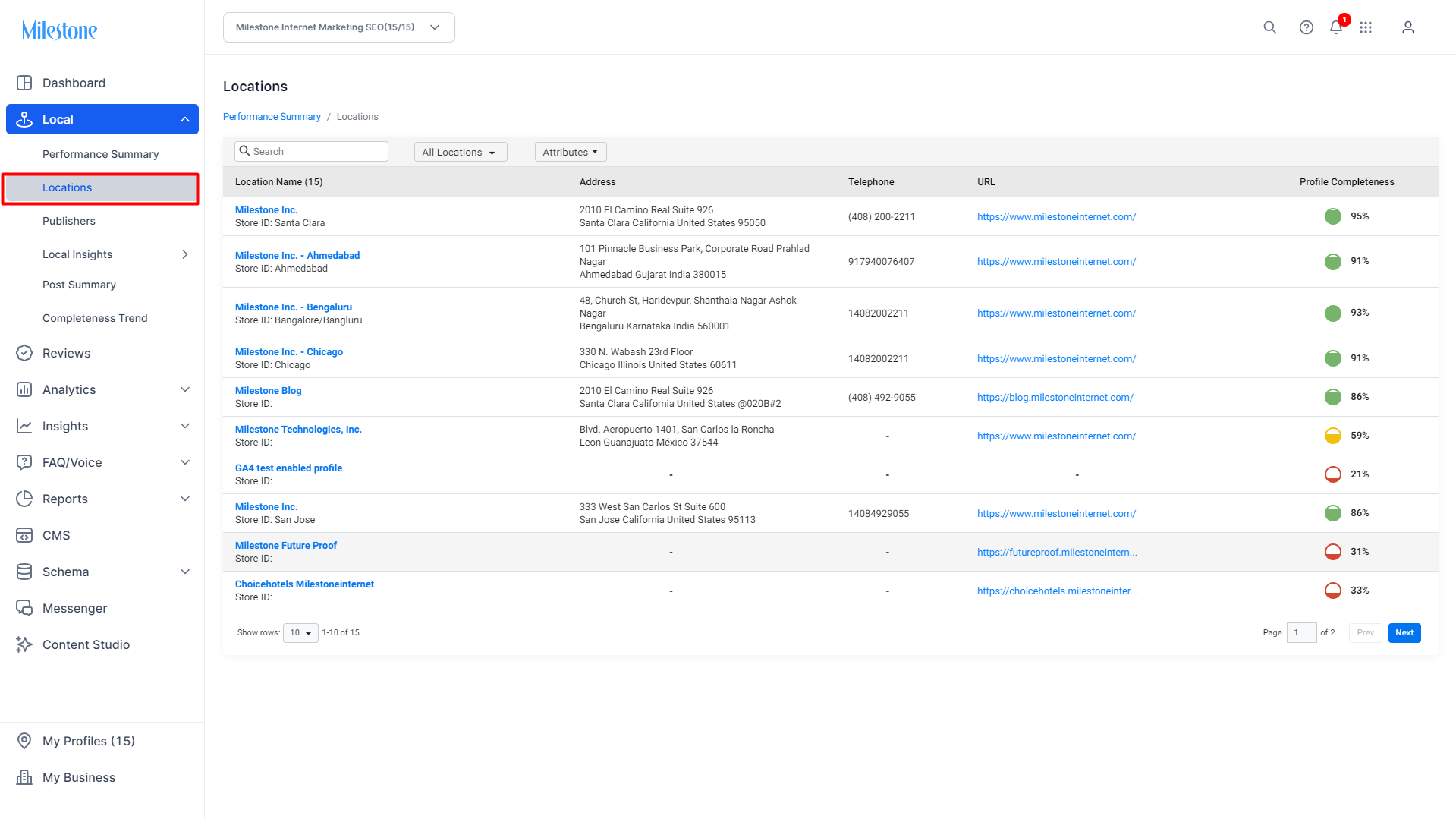Click the Schema database icon
The width and height of the screenshot is (1456, 819).
click(24, 572)
